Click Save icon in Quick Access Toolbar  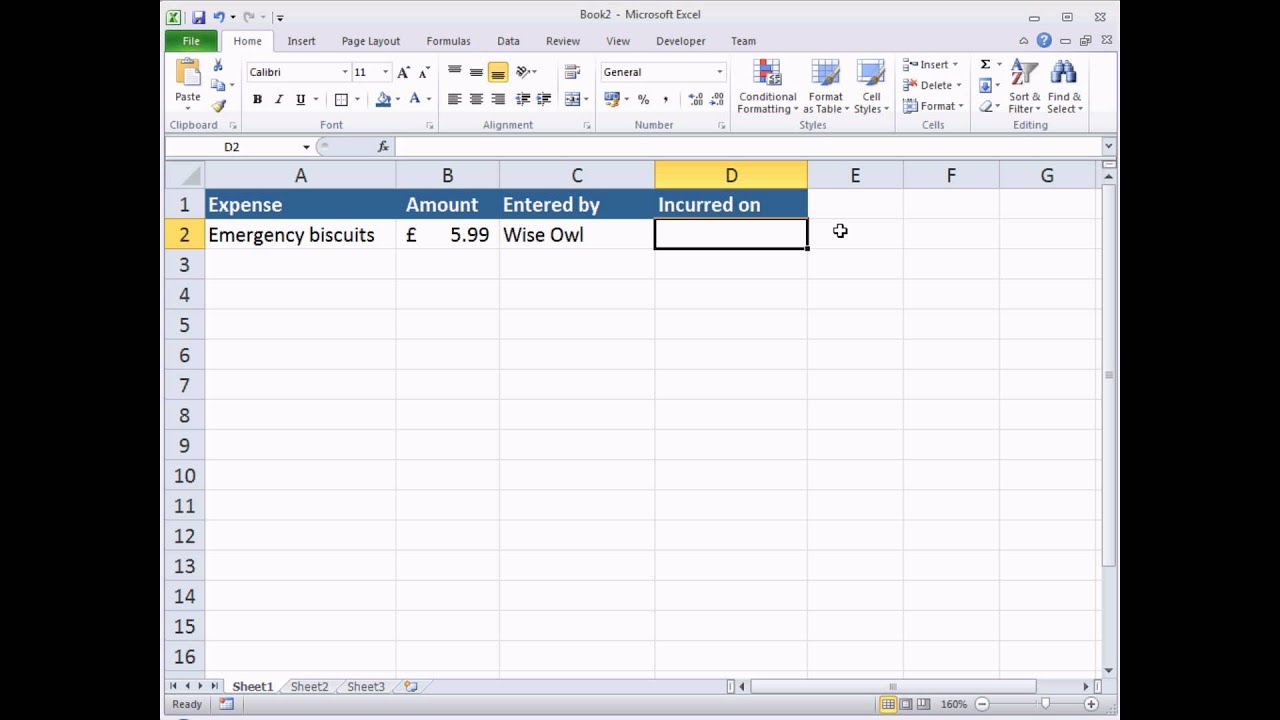[198, 17]
